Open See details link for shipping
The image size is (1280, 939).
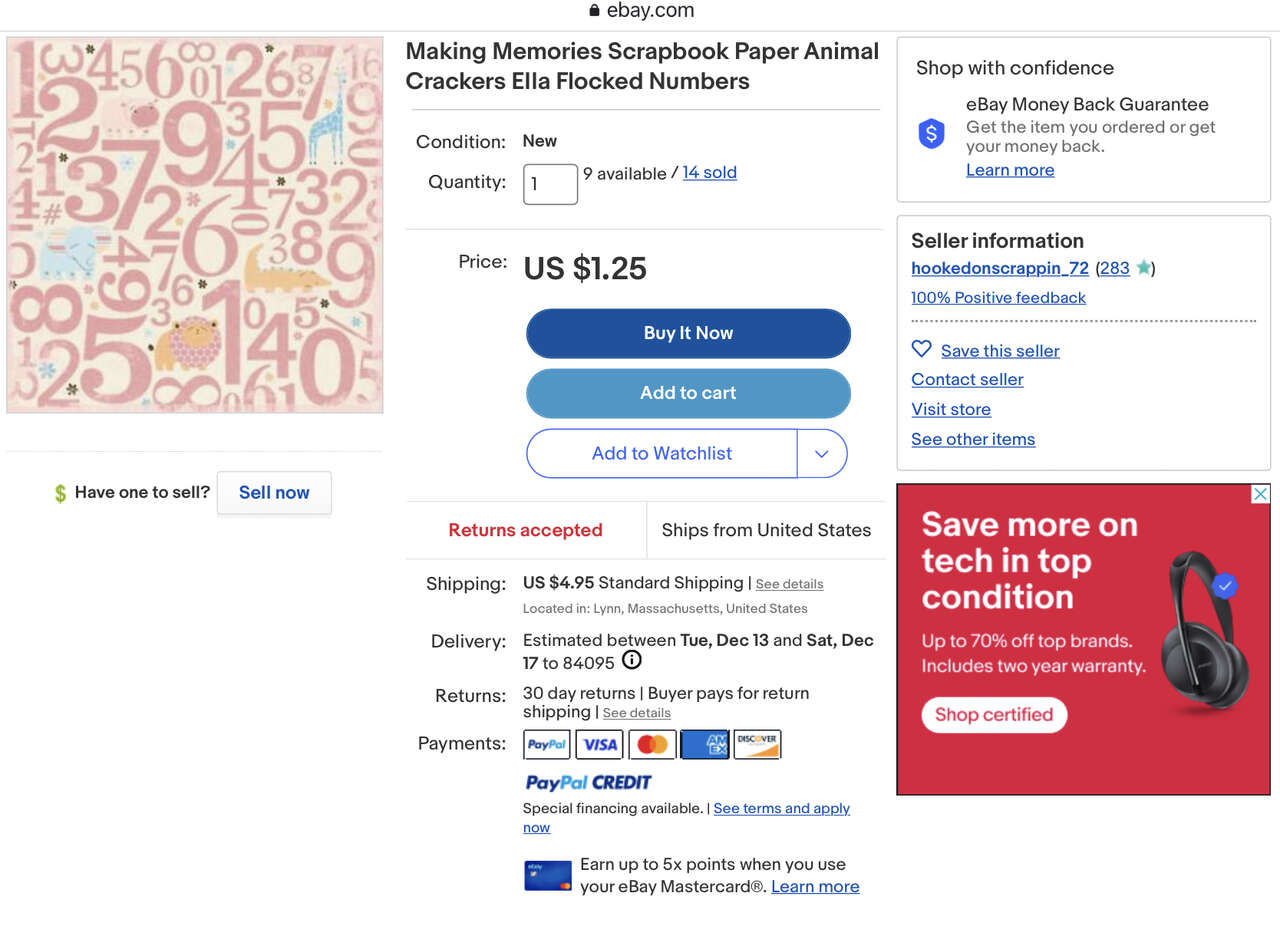789,584
